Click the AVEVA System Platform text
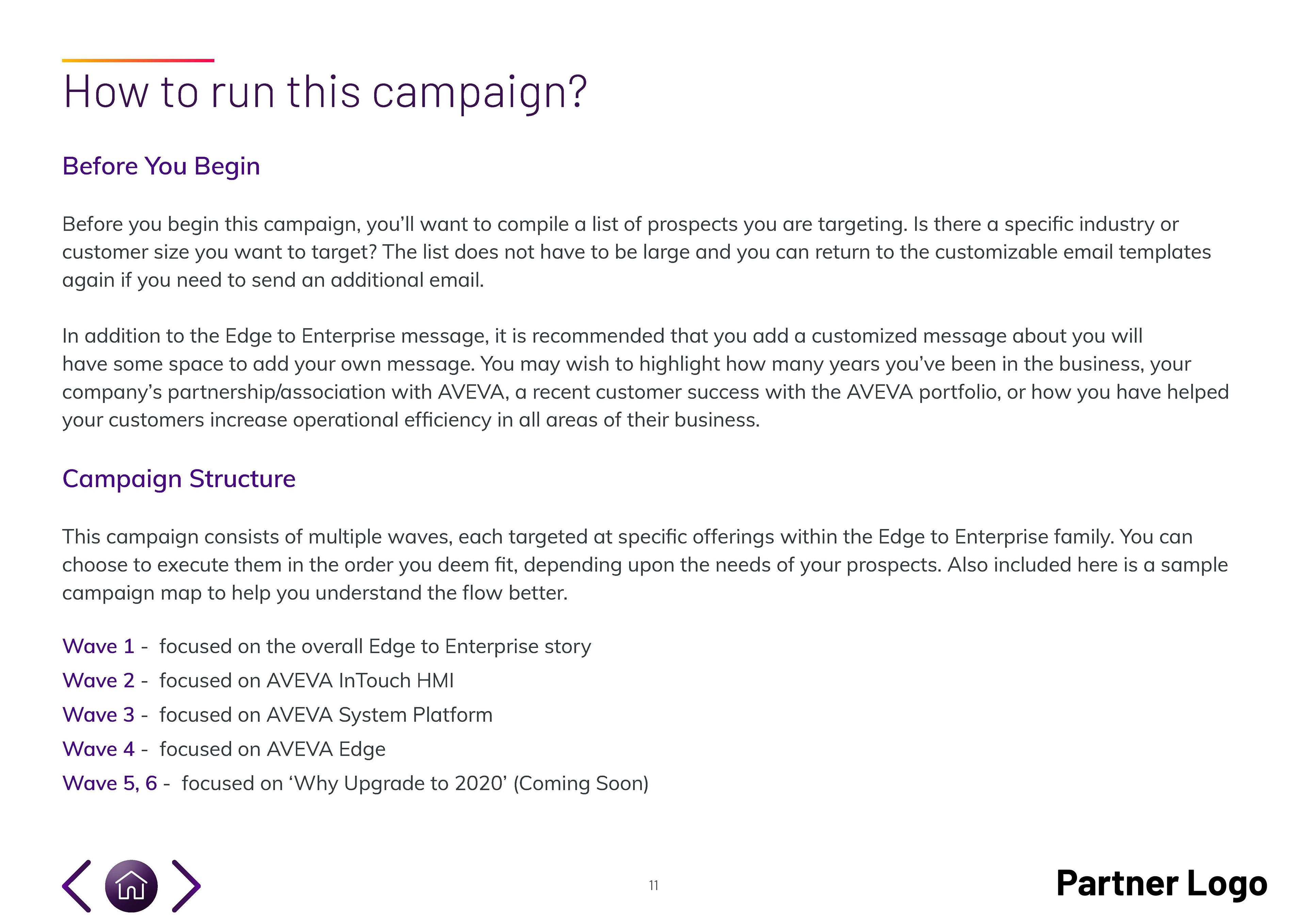This screenshot has height=924, width=1307. (379, 715)
